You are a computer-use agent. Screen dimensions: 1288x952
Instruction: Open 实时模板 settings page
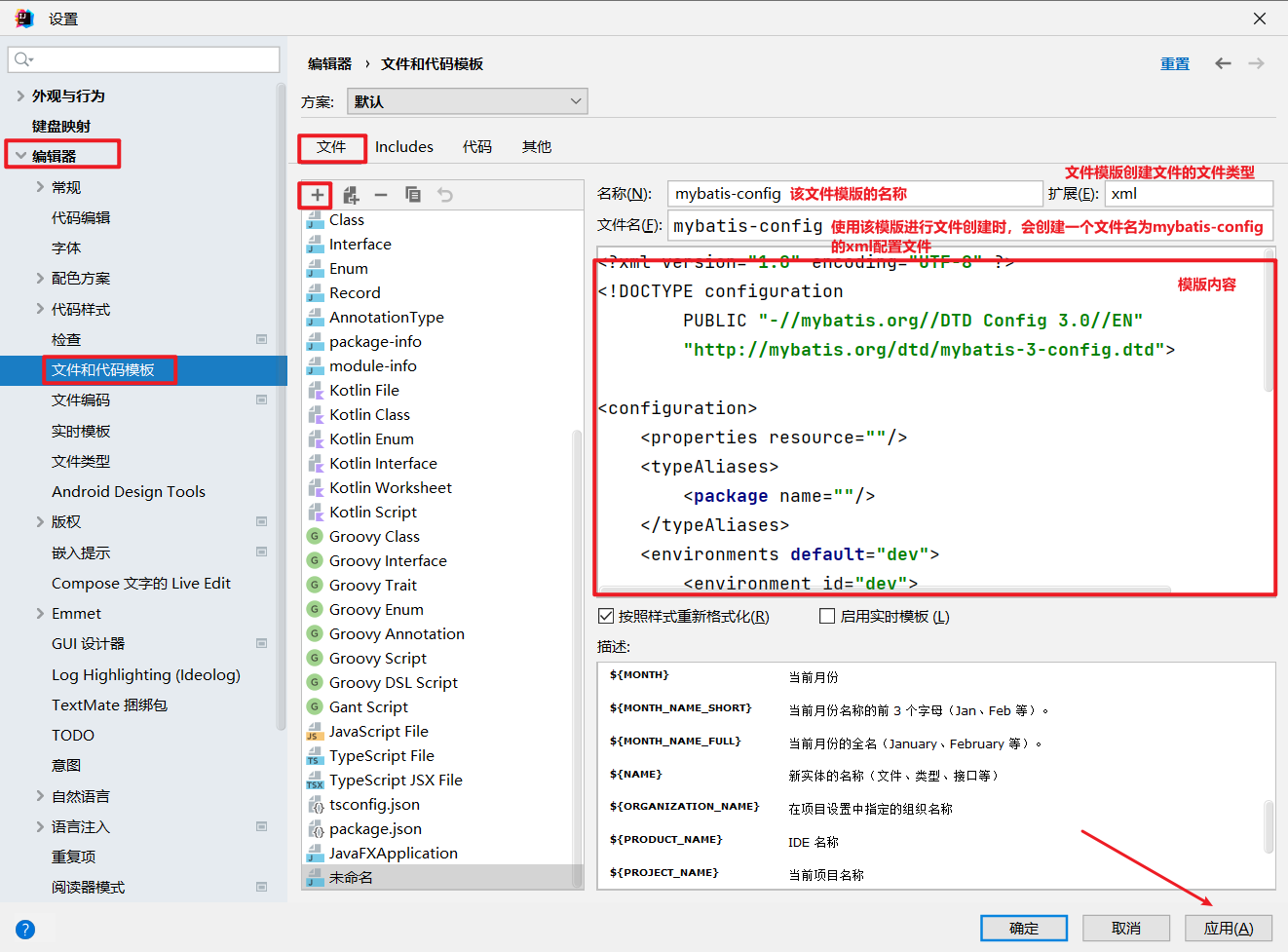(x=81, y=431)
